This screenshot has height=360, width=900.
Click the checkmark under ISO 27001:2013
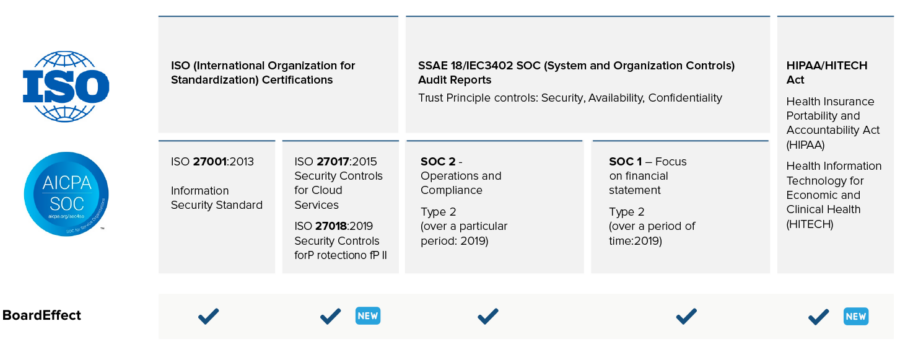[x=208, y=316]
